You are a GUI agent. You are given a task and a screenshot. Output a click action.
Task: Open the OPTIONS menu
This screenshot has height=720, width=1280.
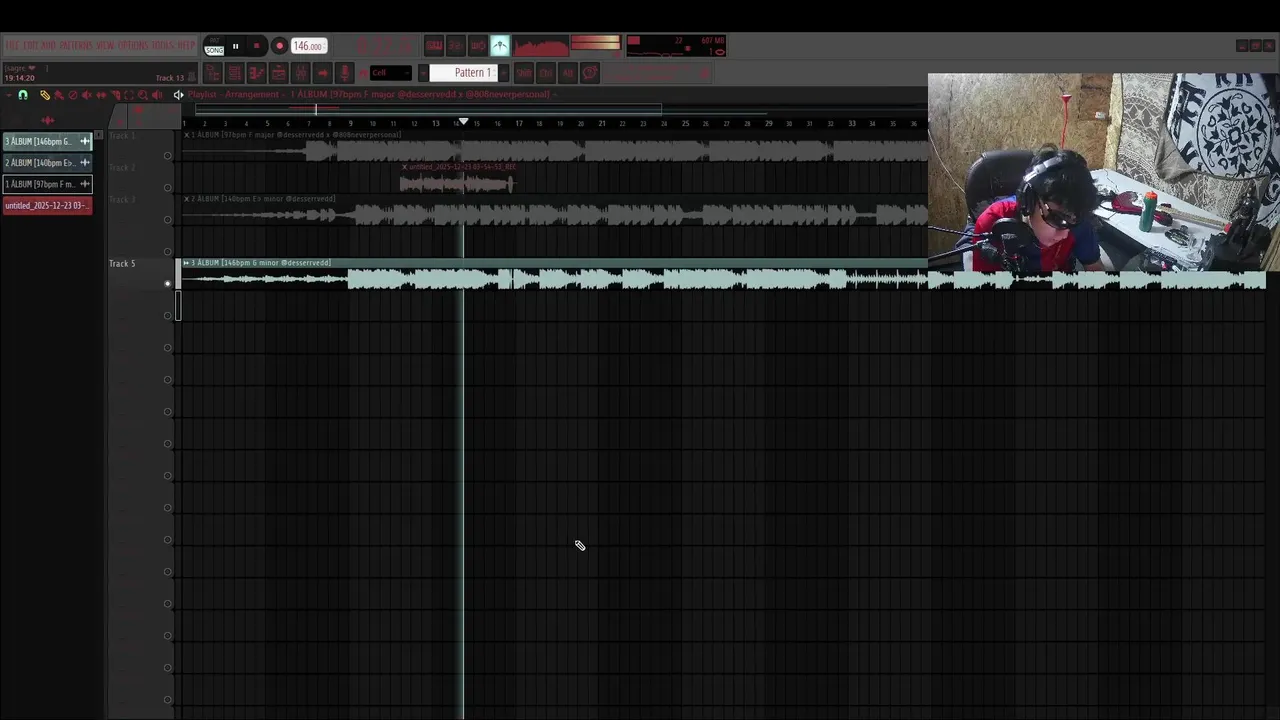pos(133,45)
